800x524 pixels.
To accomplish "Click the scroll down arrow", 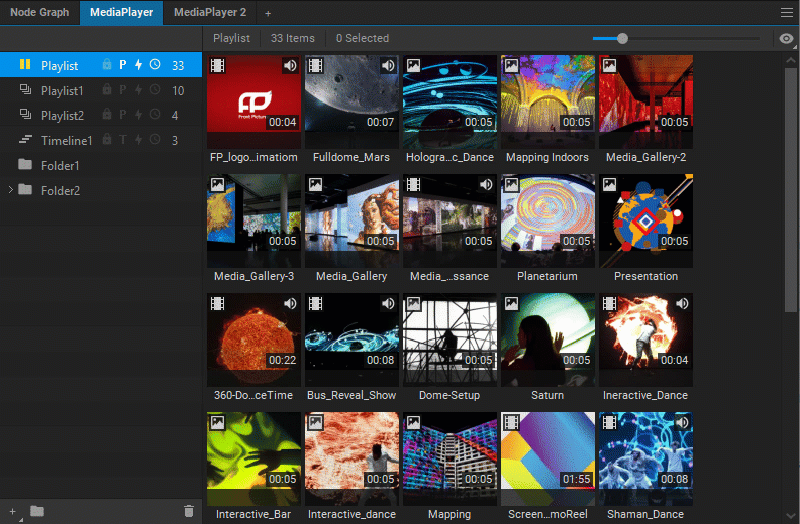I will pos(790,515).
